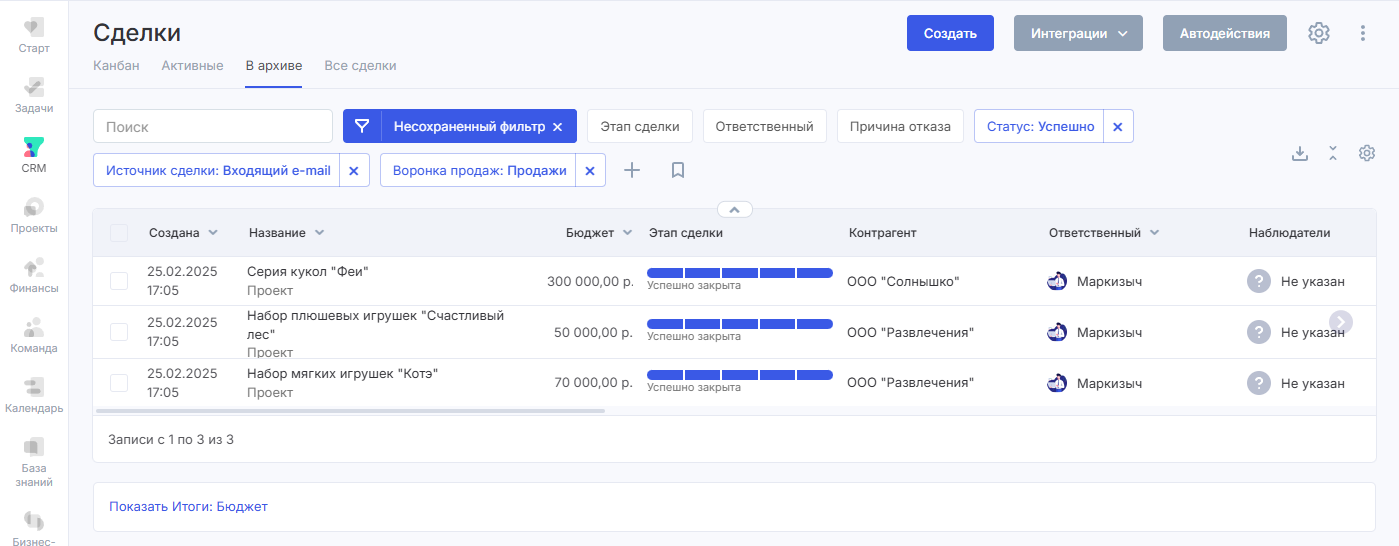1399x546 pixels.
Task: Open the Бюджет column sort arrow
Action: click(627, 233)
